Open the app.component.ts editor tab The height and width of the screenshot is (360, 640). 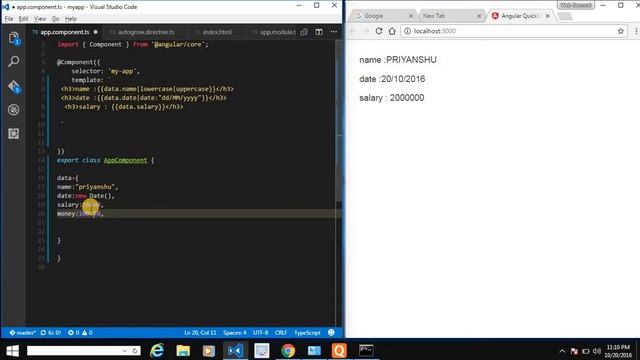click(64, 32)
